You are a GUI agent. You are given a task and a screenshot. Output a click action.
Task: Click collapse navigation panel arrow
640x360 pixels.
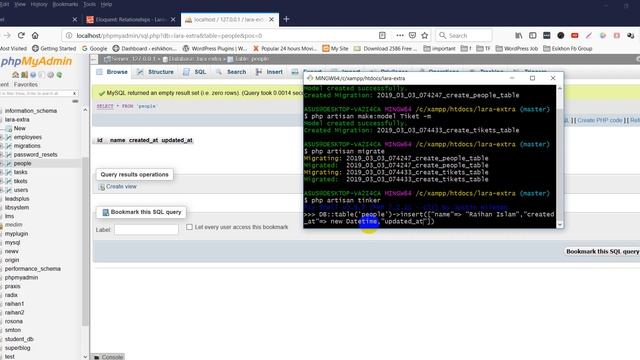click(94, 59)
